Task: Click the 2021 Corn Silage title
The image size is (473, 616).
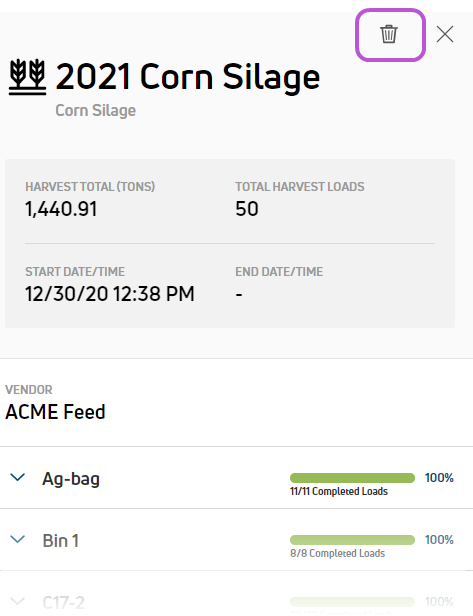Action: [188, 77]
